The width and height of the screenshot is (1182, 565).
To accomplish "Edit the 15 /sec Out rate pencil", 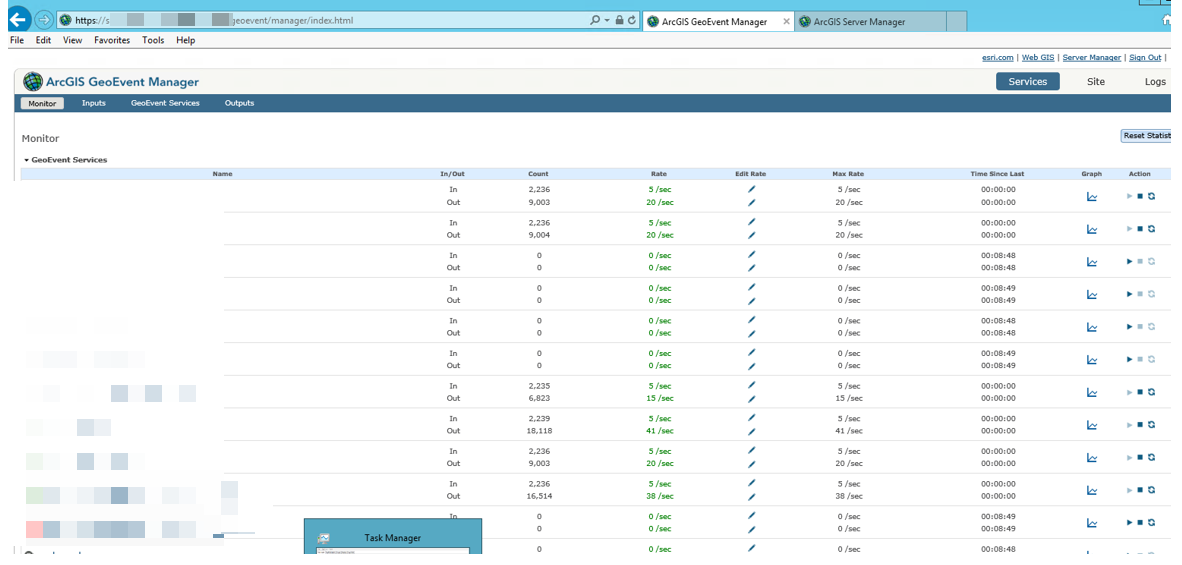I will 751,399.
